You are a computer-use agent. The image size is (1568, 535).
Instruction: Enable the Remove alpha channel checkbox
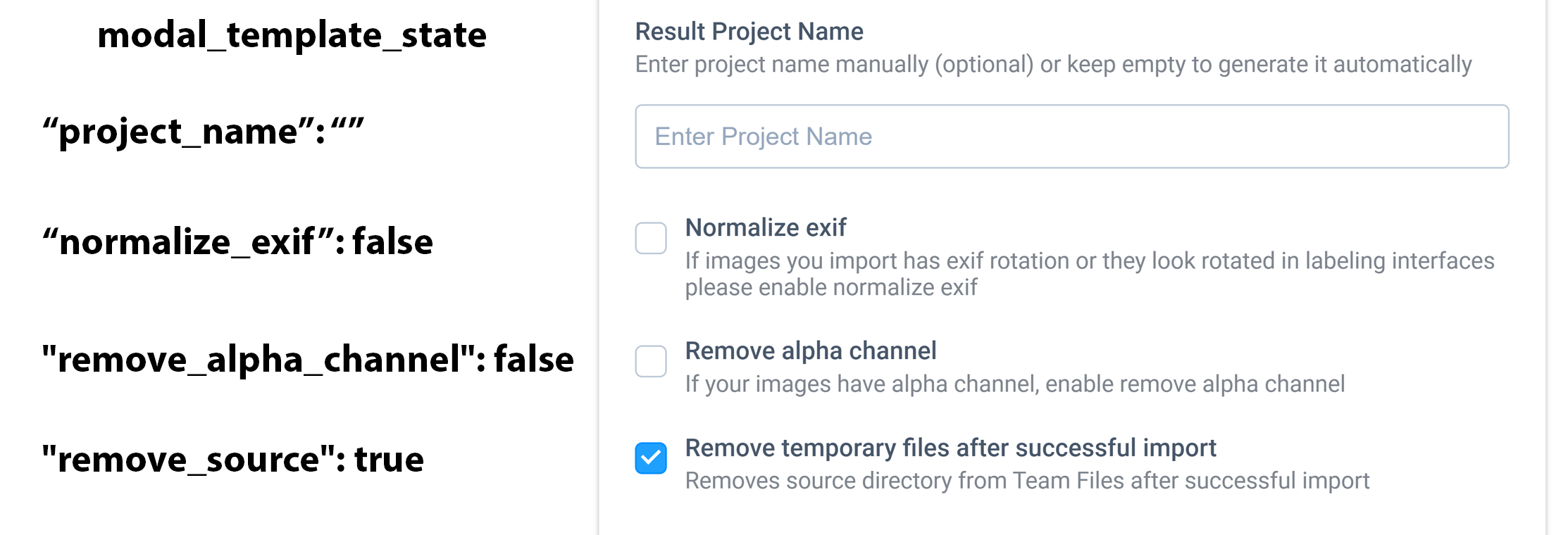(x=651, y=361)
